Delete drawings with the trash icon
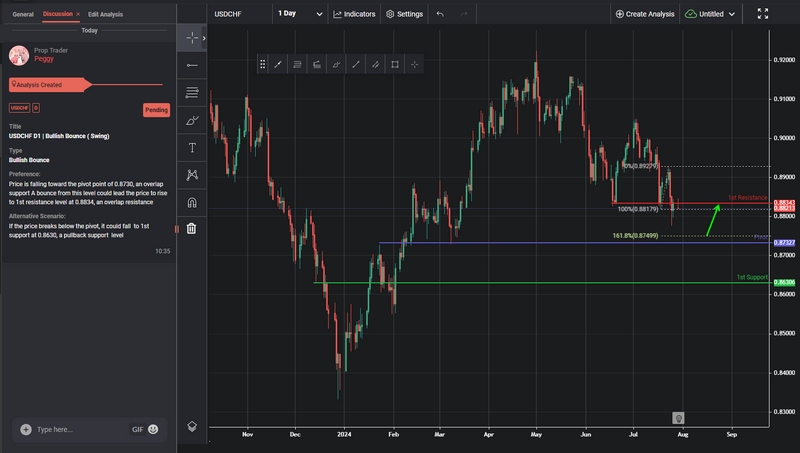The width and height of the screenshot is (800, 453). tap(191, 229)
